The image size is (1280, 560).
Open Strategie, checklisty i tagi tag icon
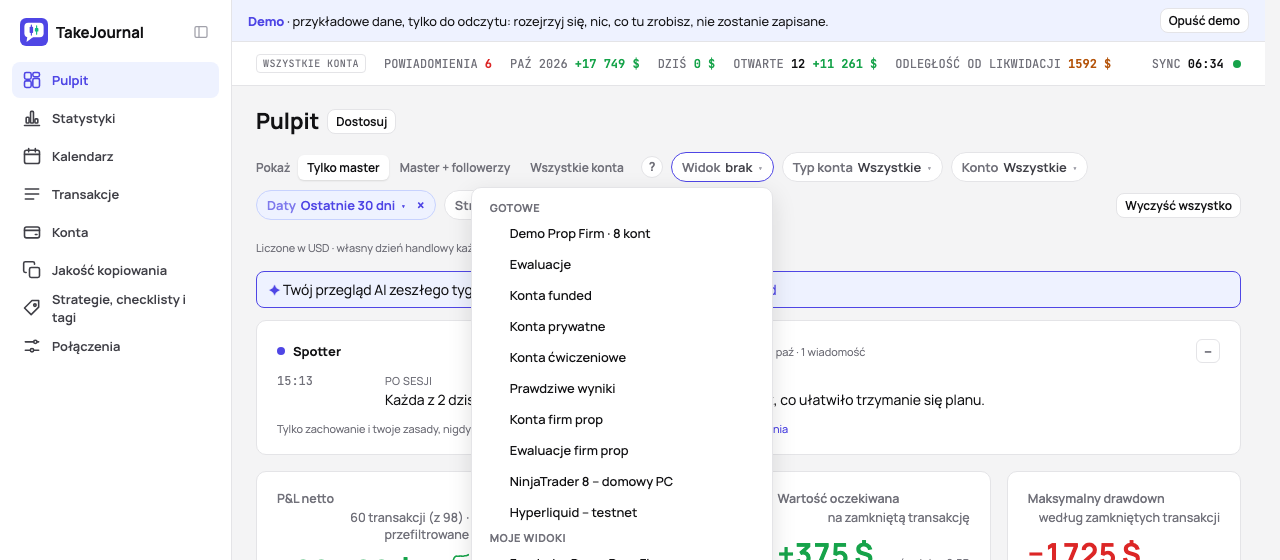(32, 308)
